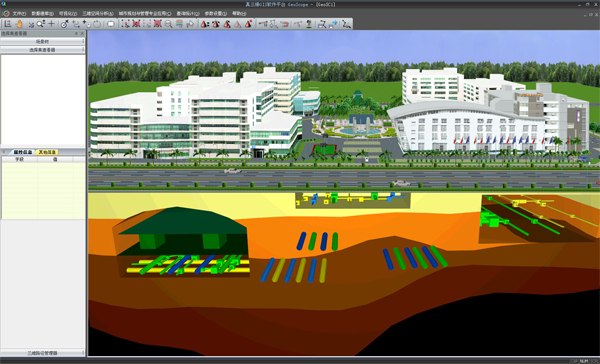The image size is (600, 364).
Task: Switch to the 属性信息 tab
Action: click(23, 152)
